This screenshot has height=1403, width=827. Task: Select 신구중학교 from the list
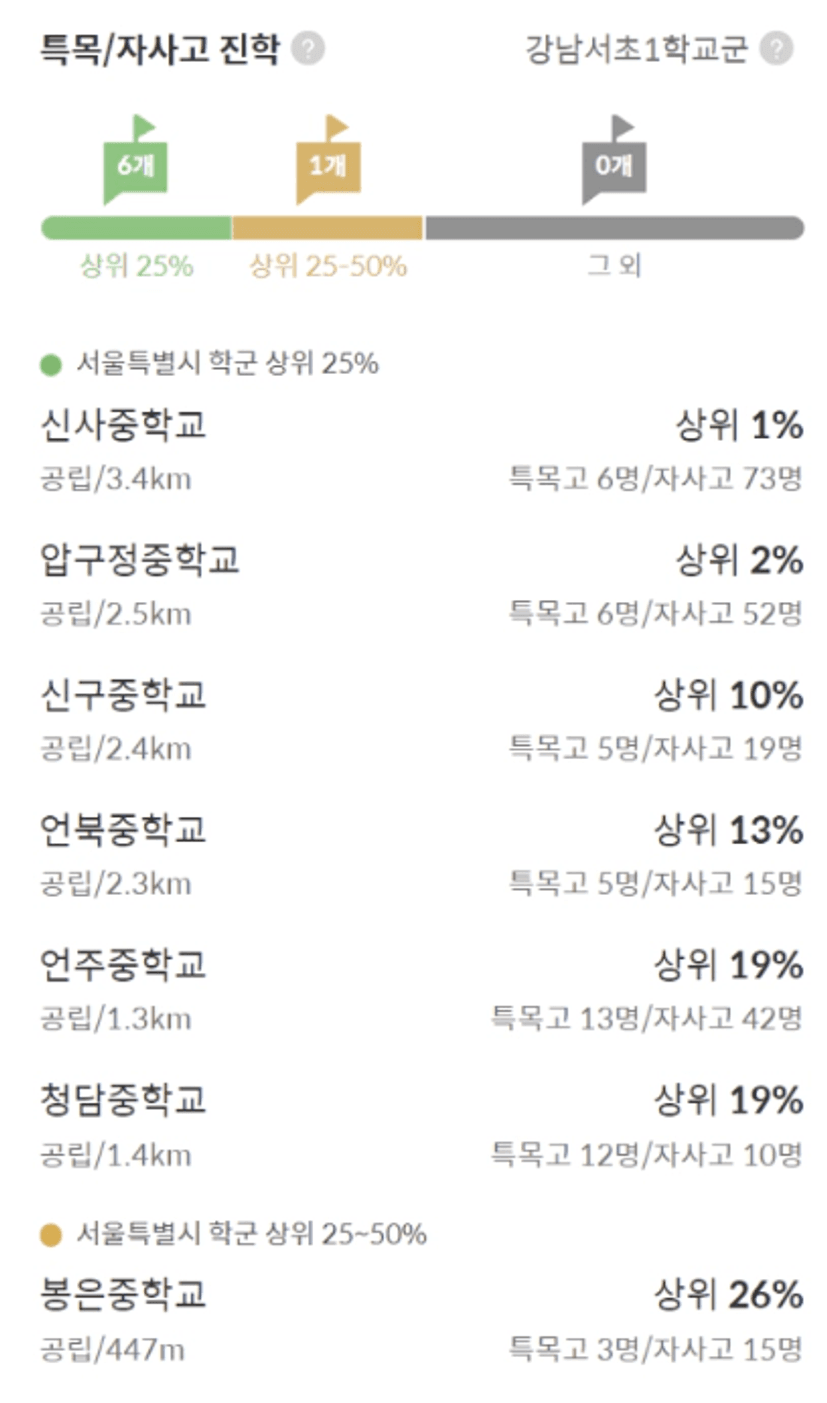[x=123, y=695]
